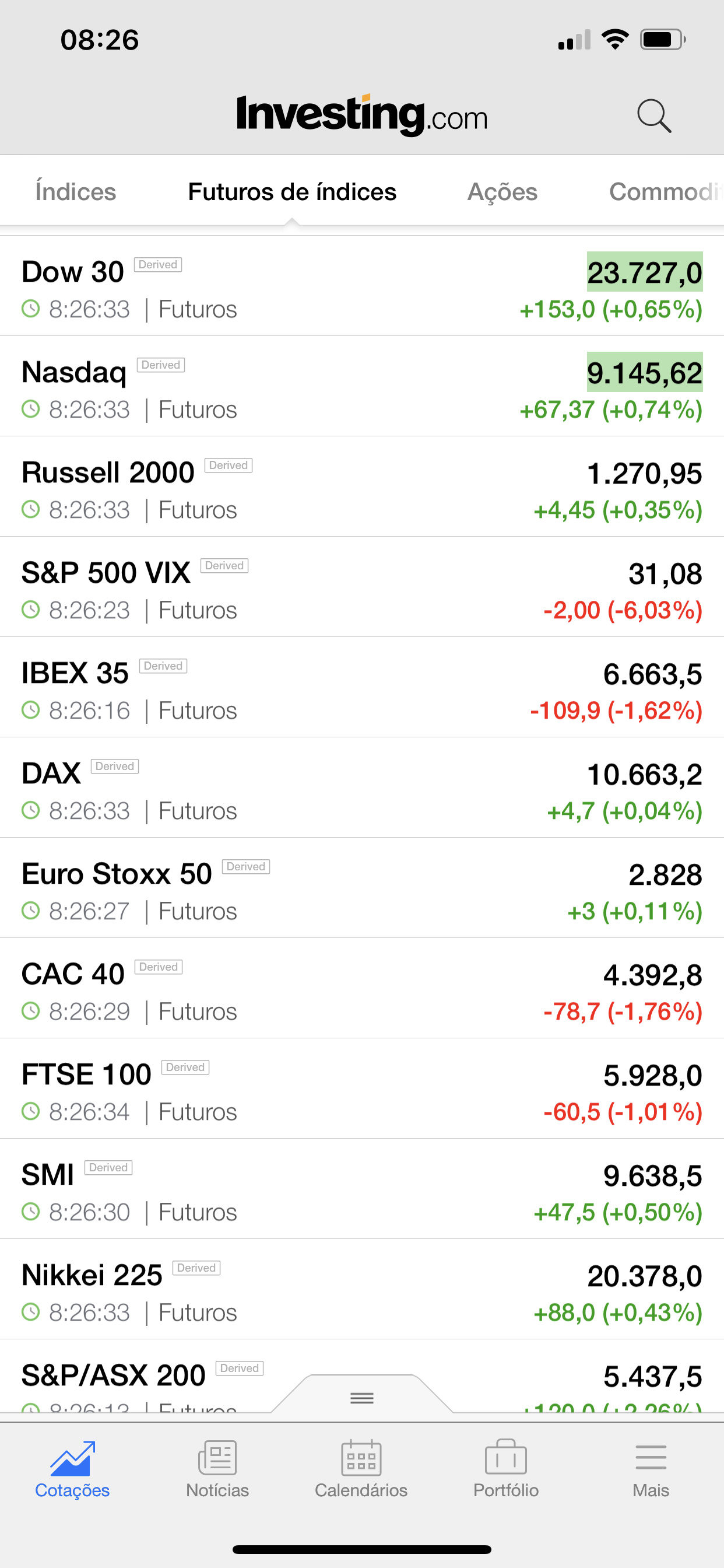Select the Commodities tab
The image size is (724, 1568).
click(665, 192)
